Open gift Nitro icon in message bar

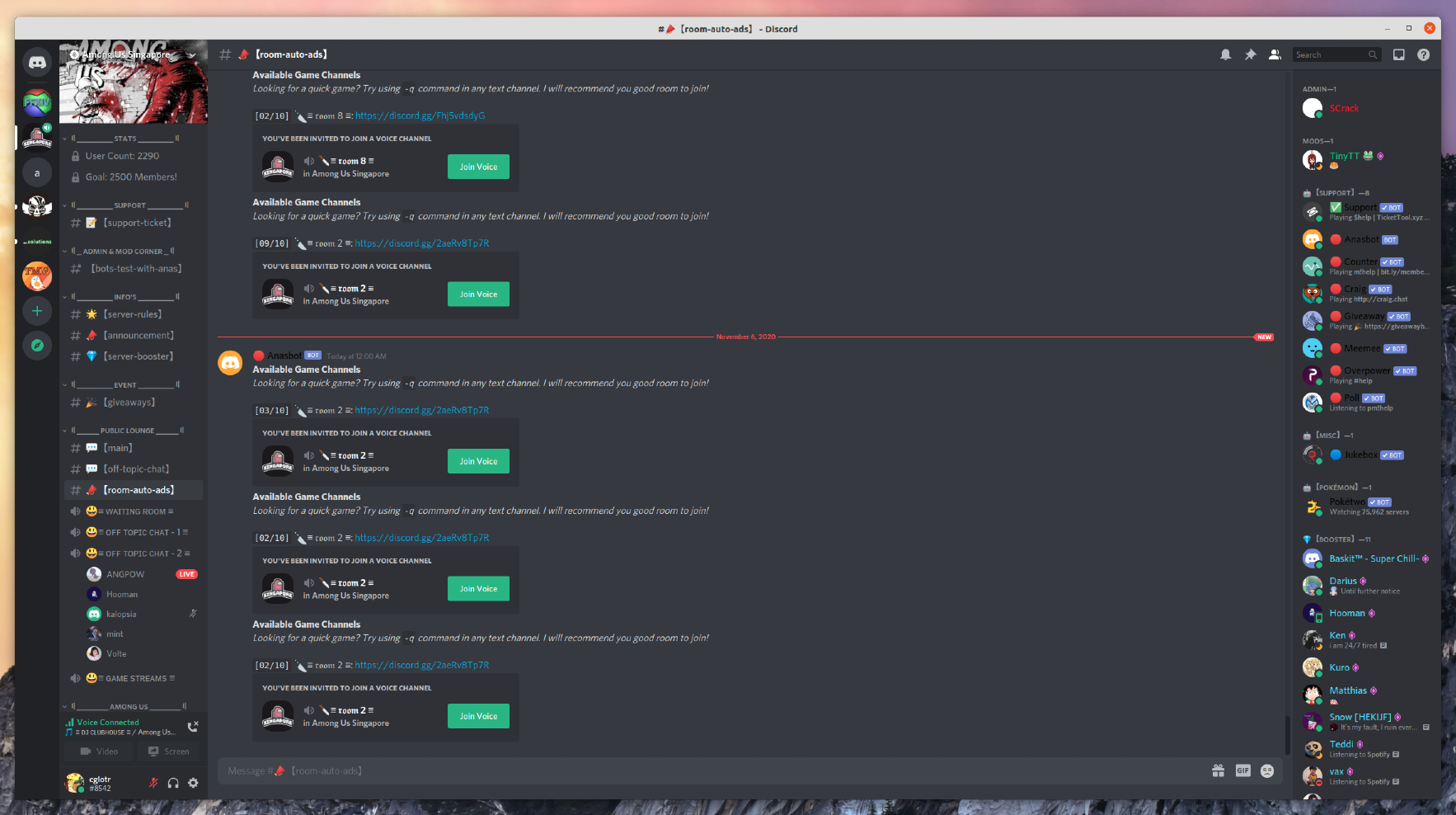(1218, 770)
